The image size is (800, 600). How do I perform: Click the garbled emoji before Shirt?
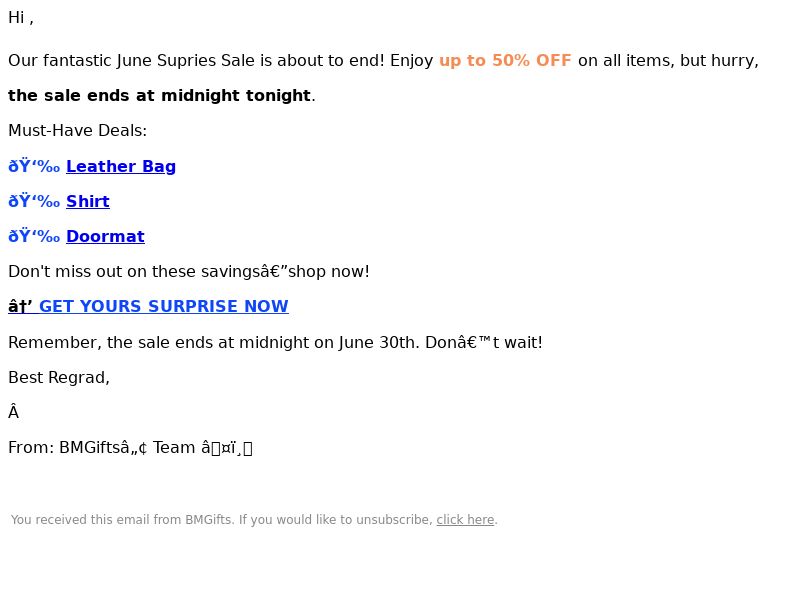[x=34, y=202]
